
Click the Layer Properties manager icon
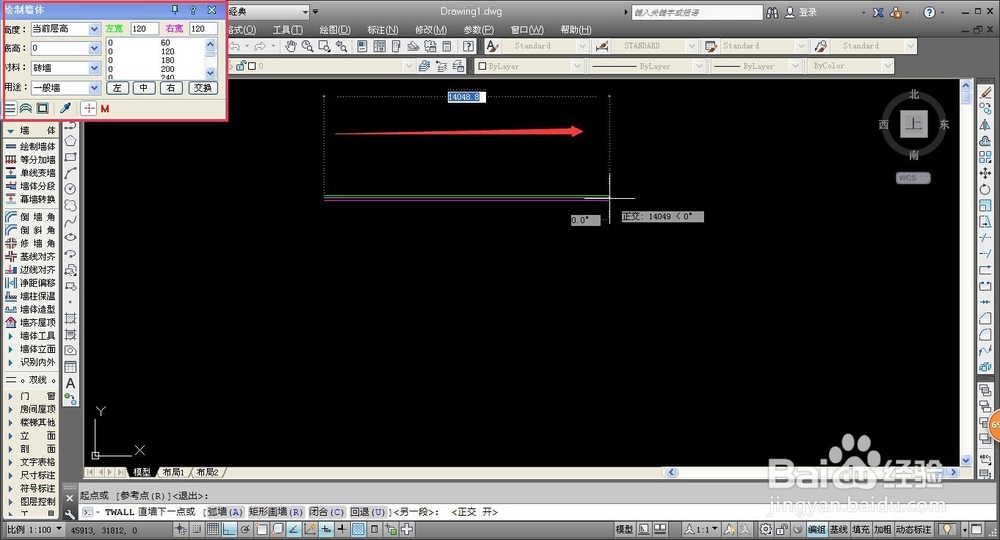pos(423,66)
